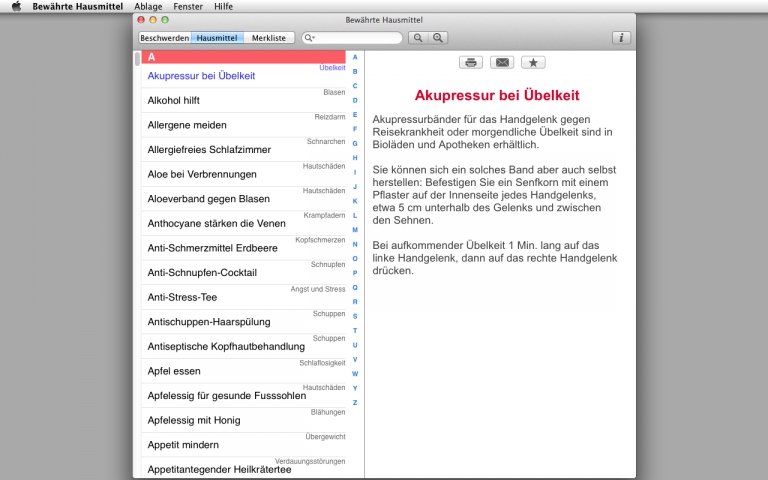This screenshot has width=768, height=480.
Task: Open the search field magnifier dropdown
Action: click(310, 38)
